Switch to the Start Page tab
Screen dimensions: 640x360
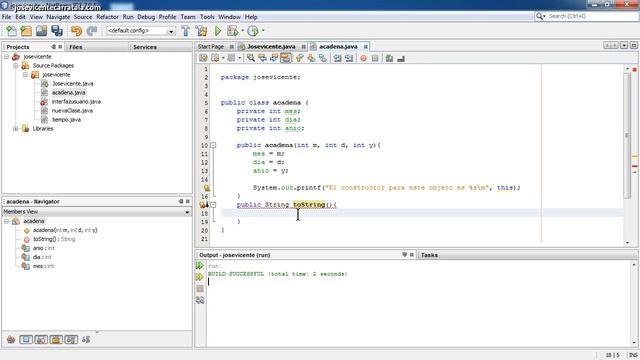tap(211, 47)
